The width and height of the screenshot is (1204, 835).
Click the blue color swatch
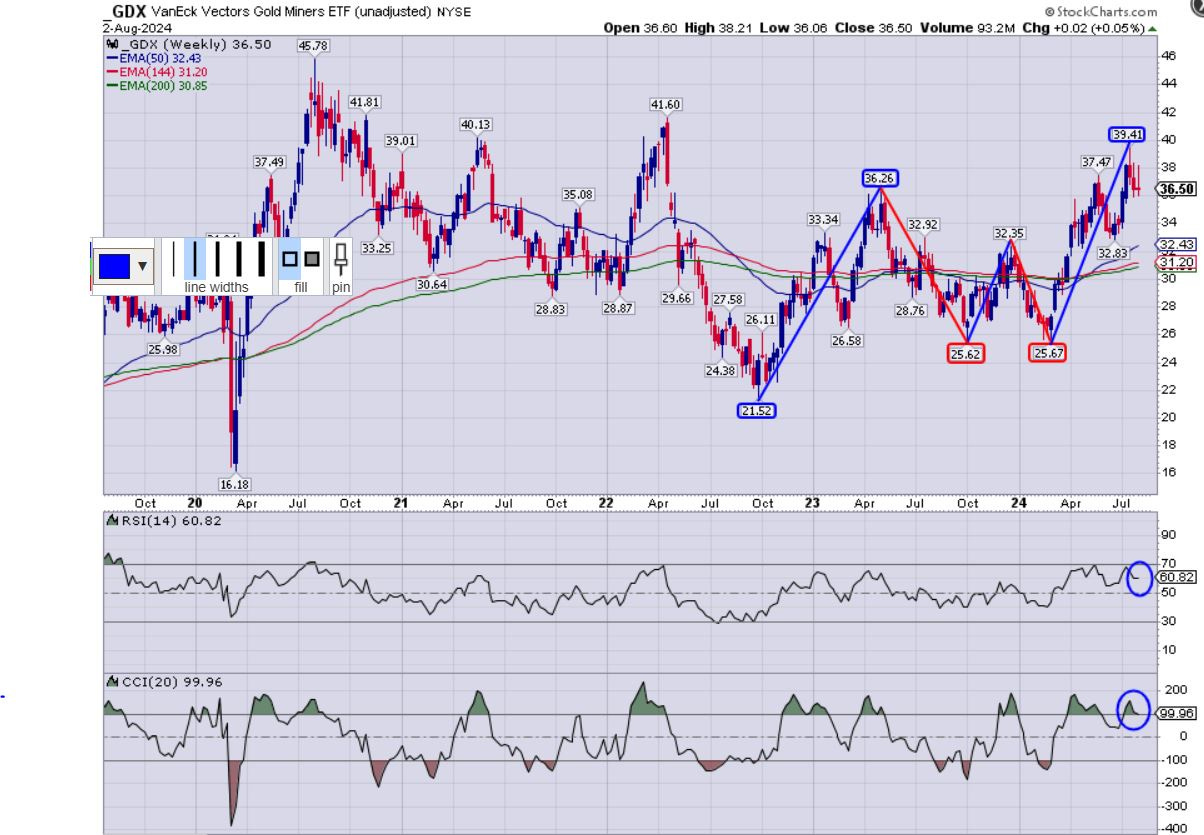tap(116, 267)
